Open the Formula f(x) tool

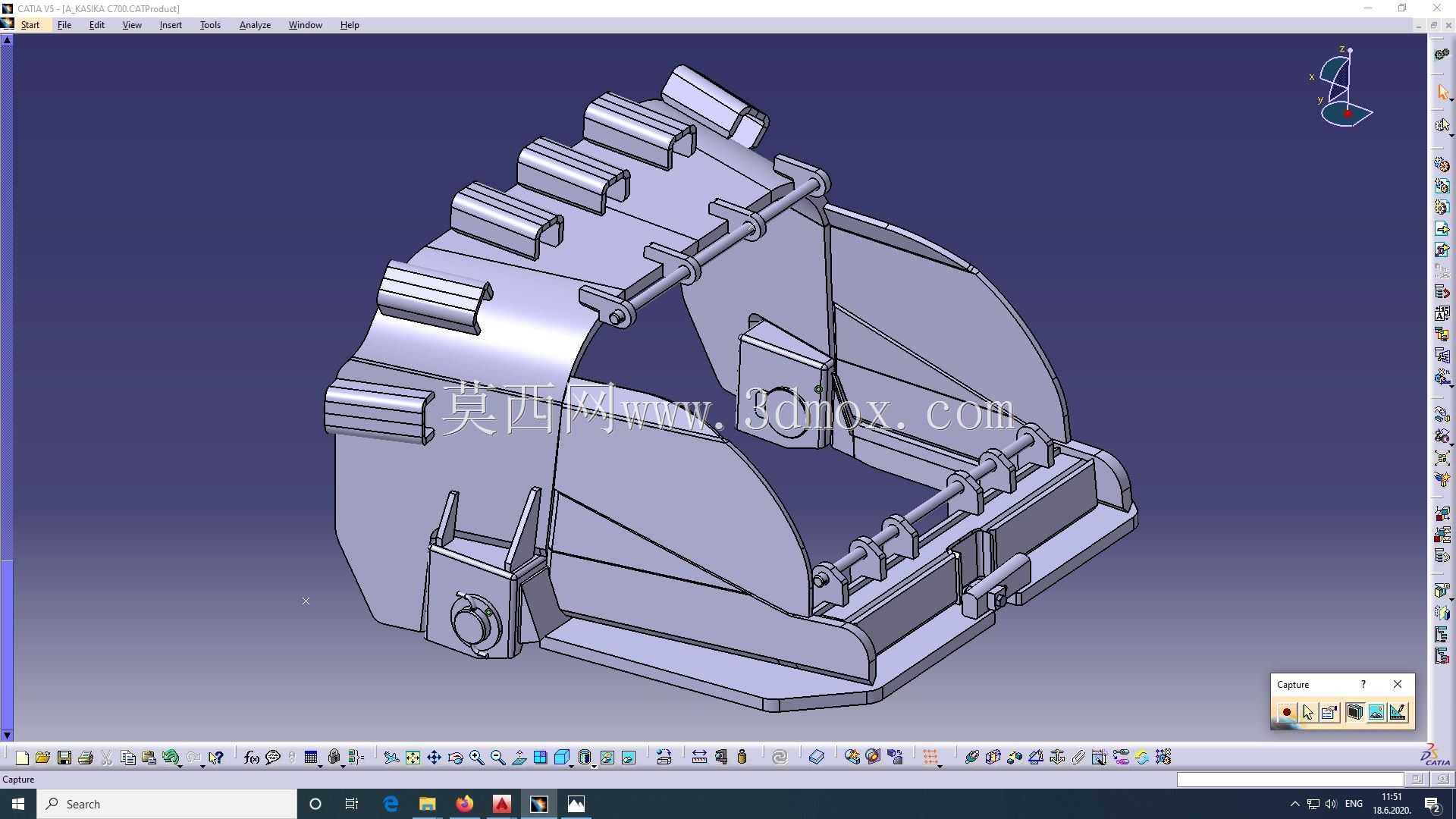(x=252, y=757)
